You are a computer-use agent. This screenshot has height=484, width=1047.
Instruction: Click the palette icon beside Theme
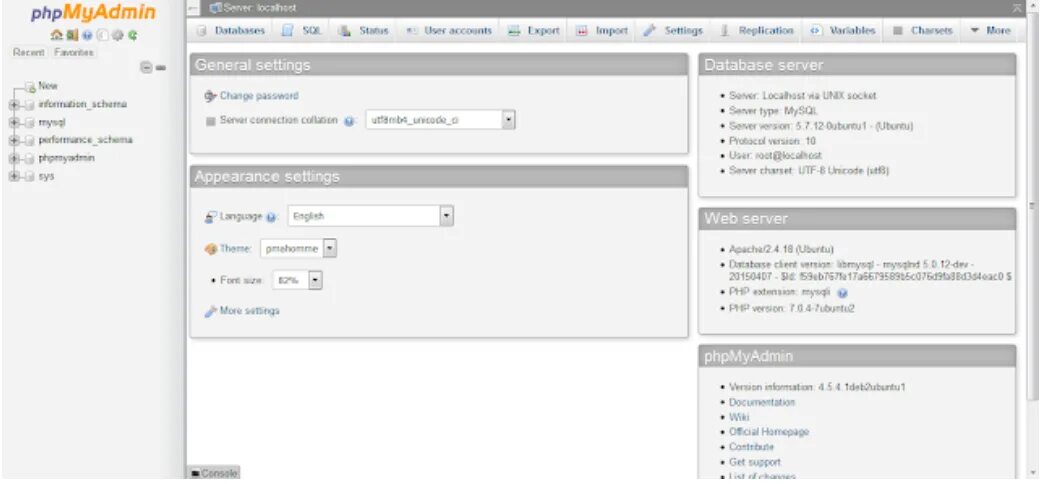[211, 249]
